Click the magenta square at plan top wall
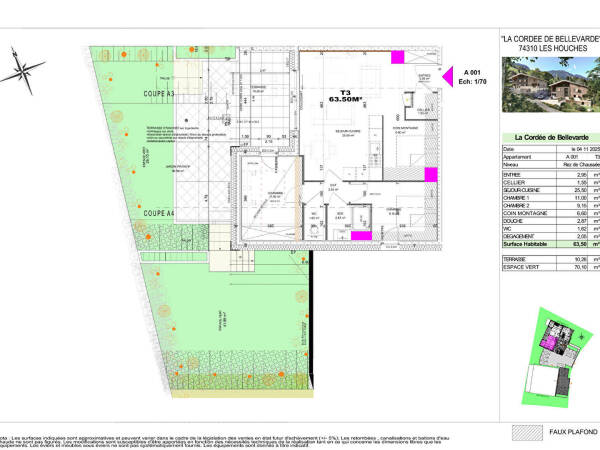 click(397, 57)
